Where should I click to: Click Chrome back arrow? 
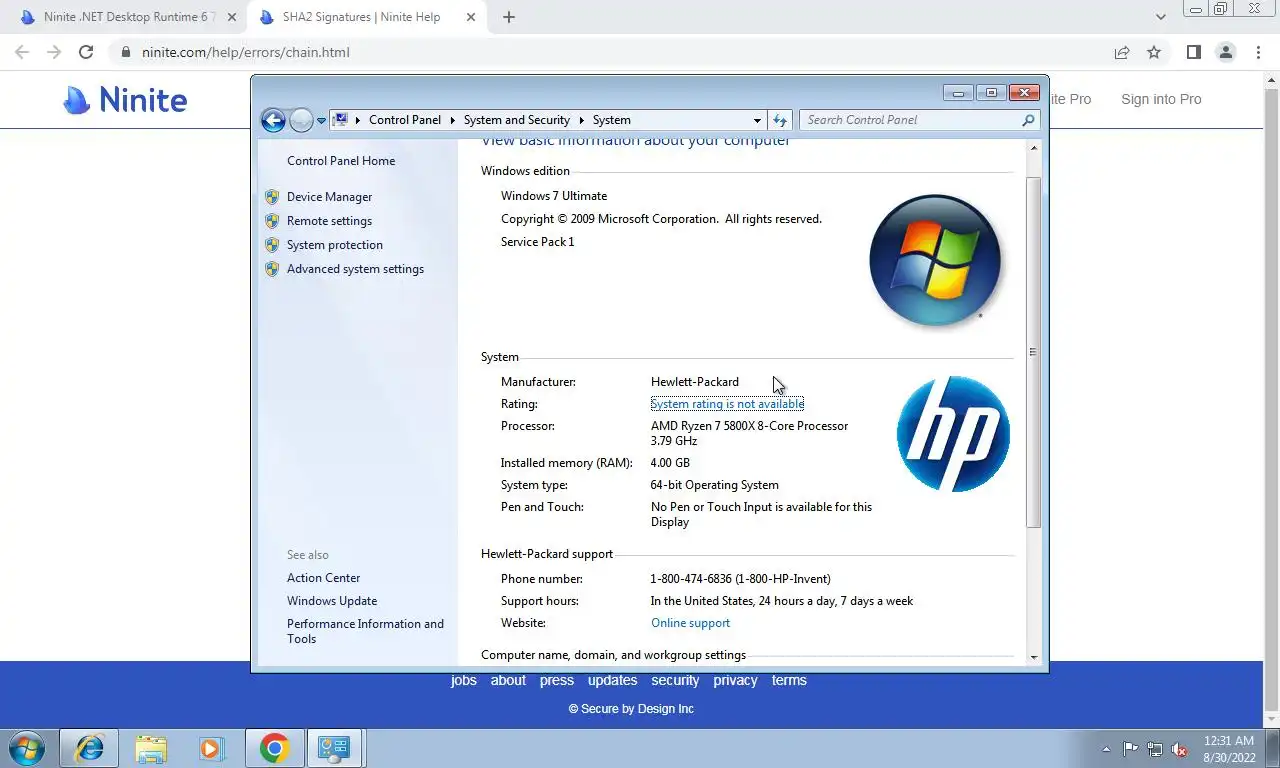22,52
